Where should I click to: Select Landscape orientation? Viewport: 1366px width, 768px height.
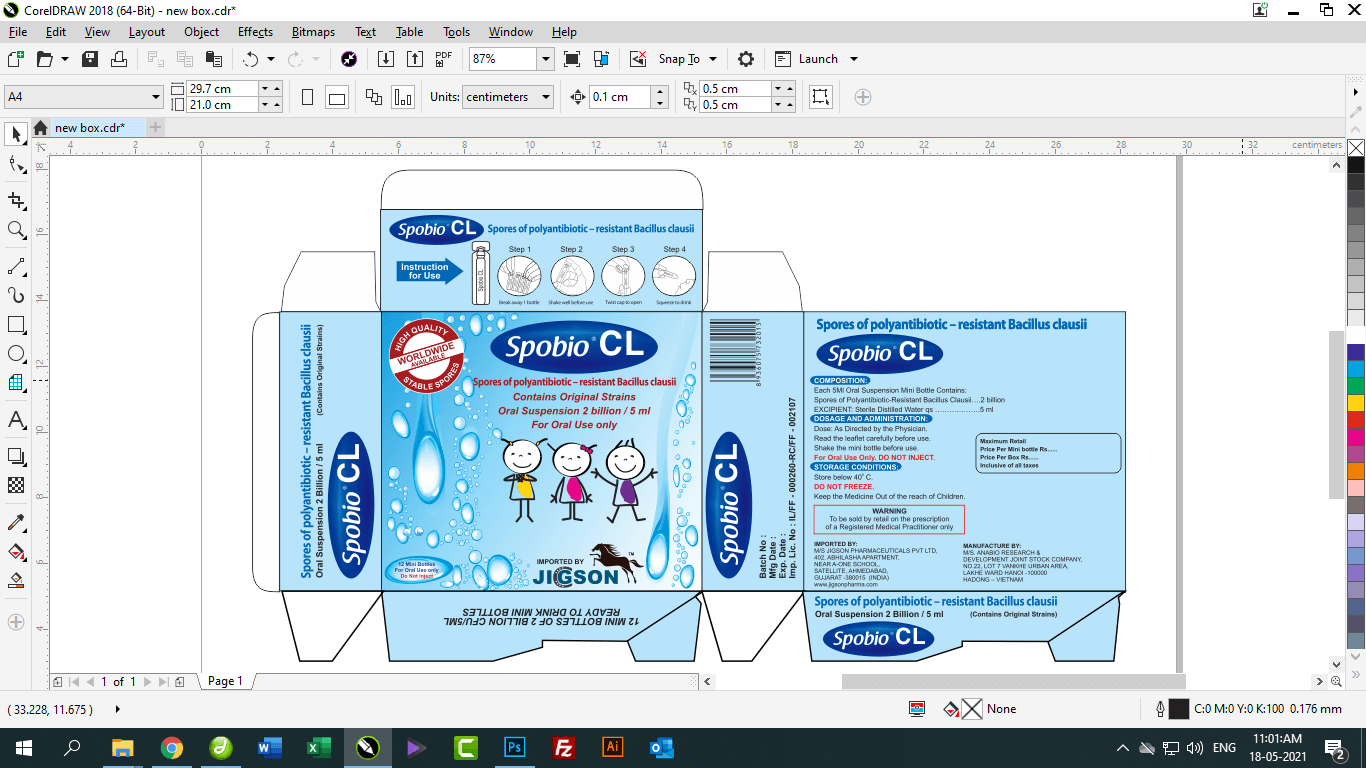[x=337, y=97]
